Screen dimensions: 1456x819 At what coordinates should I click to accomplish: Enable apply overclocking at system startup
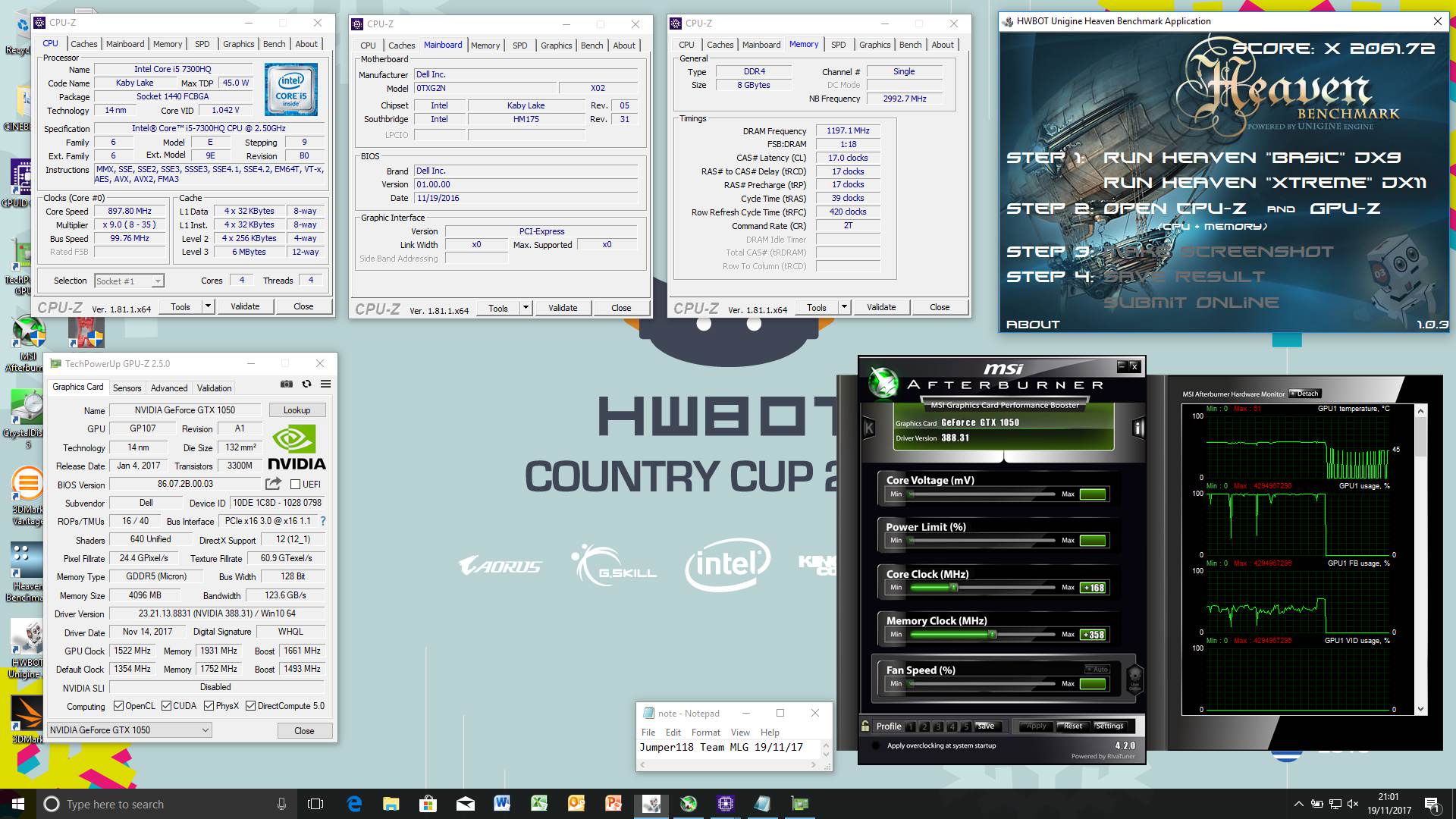(876, 745)
